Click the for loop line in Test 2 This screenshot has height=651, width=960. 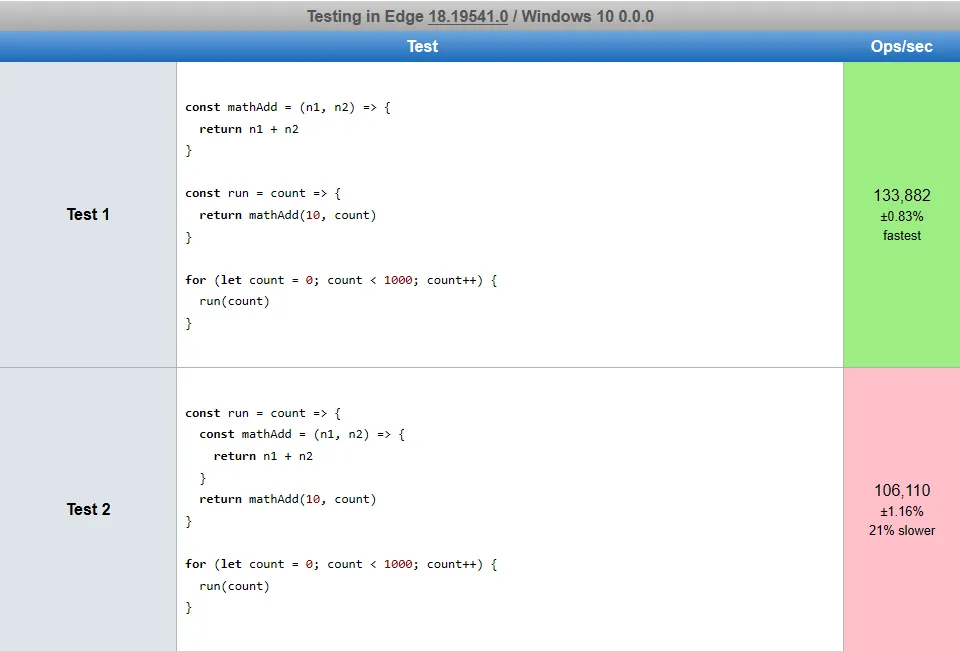pyautogui.click(x=341, y=564)
